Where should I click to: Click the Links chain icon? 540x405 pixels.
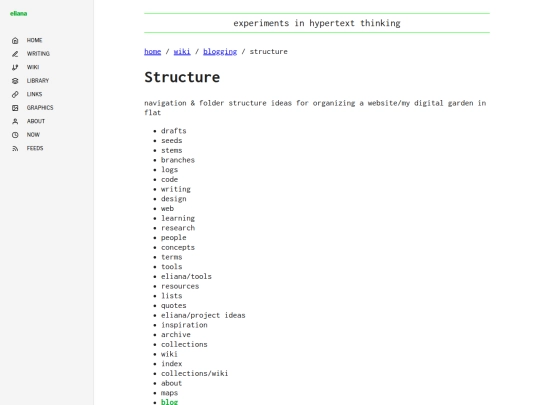[15, 94]
